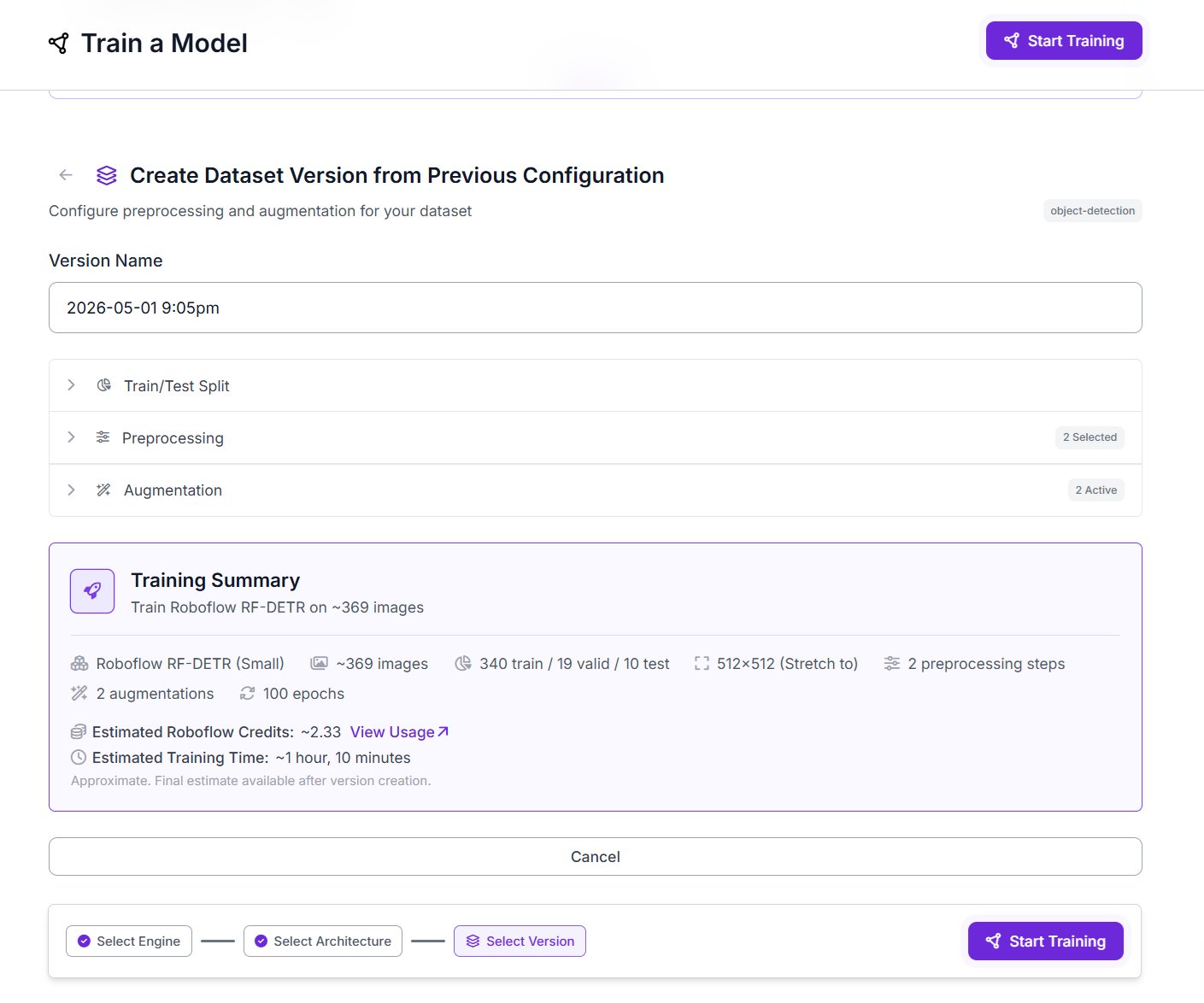Open the View Usage link
The height and width of the screenshot is (1003, 1204).
pyautogui.click(x=399, y=732)
